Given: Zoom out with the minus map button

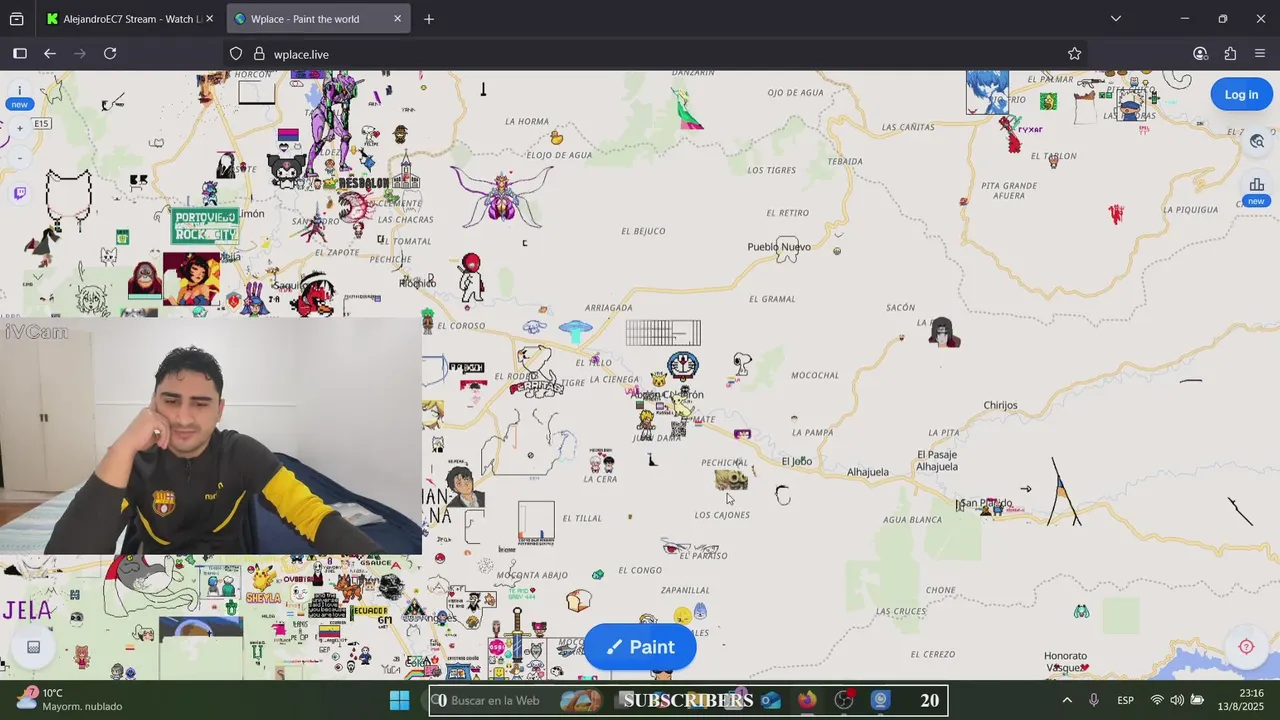Looking at the screenshot, I should (x=19, y=158).
